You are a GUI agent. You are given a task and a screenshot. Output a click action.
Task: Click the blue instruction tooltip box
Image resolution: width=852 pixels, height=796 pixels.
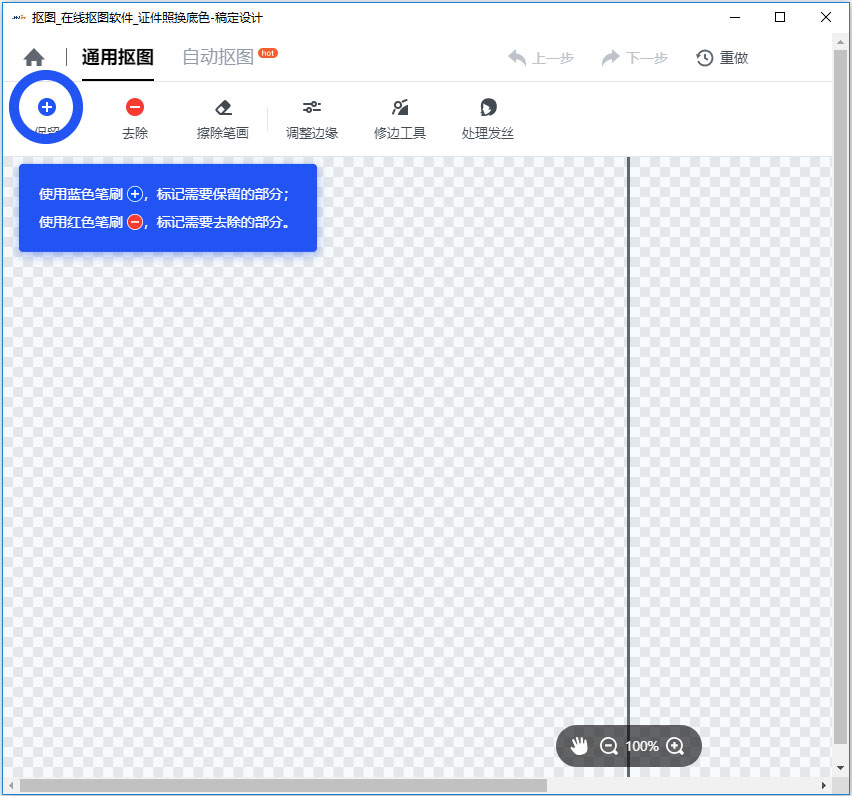click(x=167, y=208)
